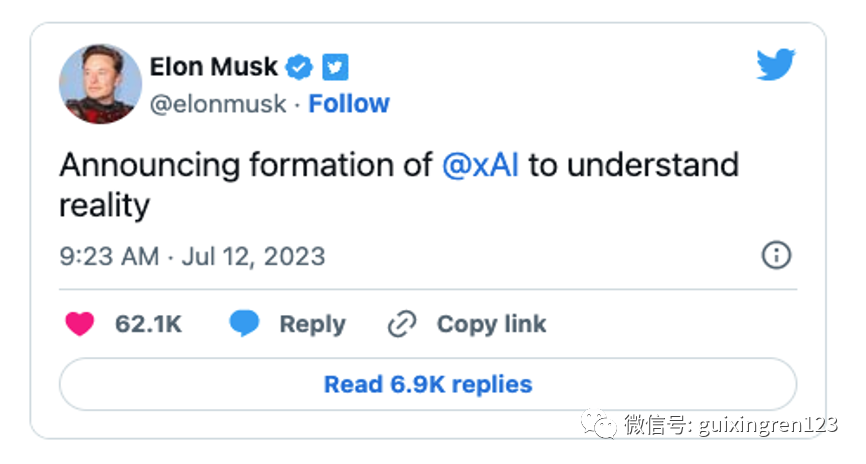Click the Reply text label
The width and height of the screenshot is (866, 464).
tap(312, 324)
